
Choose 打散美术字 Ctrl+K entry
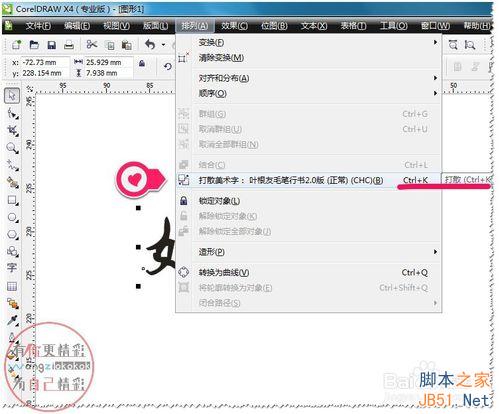[x=308, y=180]
